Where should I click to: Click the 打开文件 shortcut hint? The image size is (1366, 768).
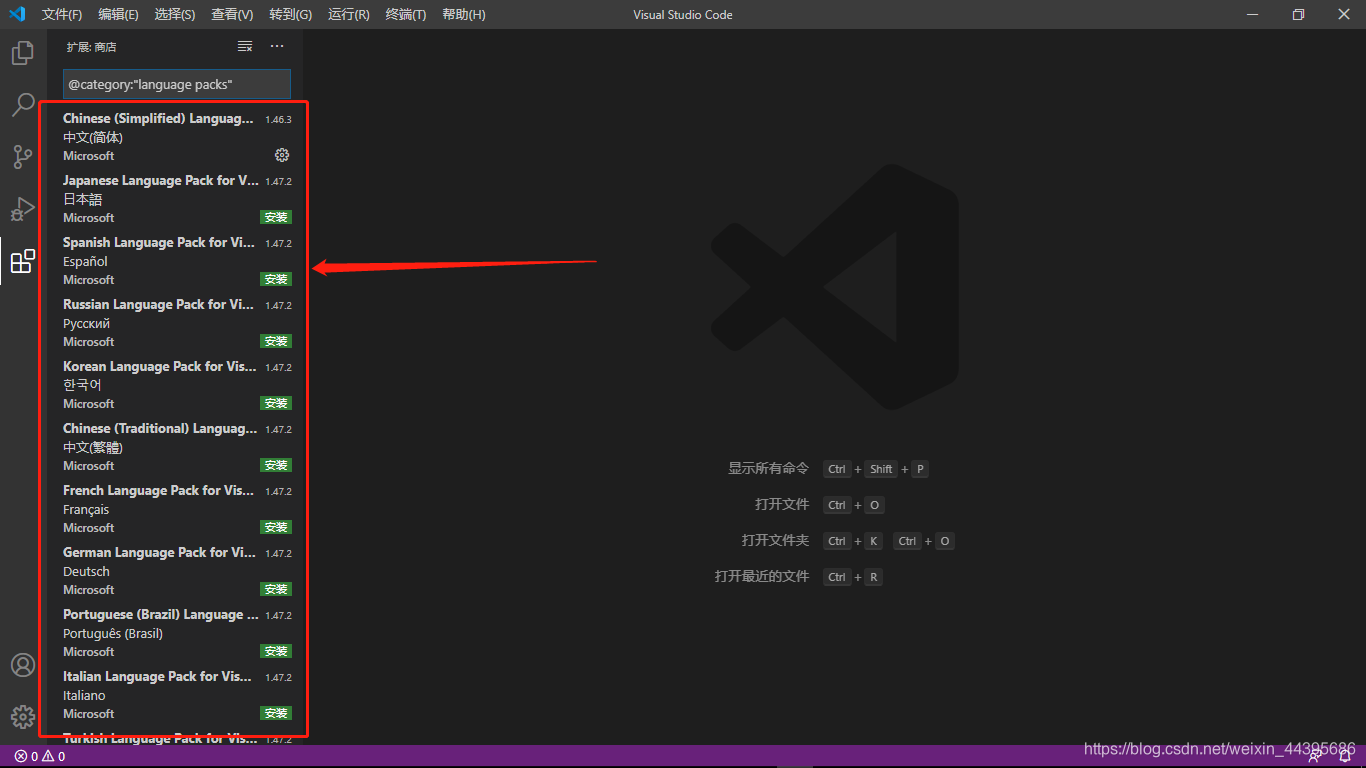tap(782, 505)
